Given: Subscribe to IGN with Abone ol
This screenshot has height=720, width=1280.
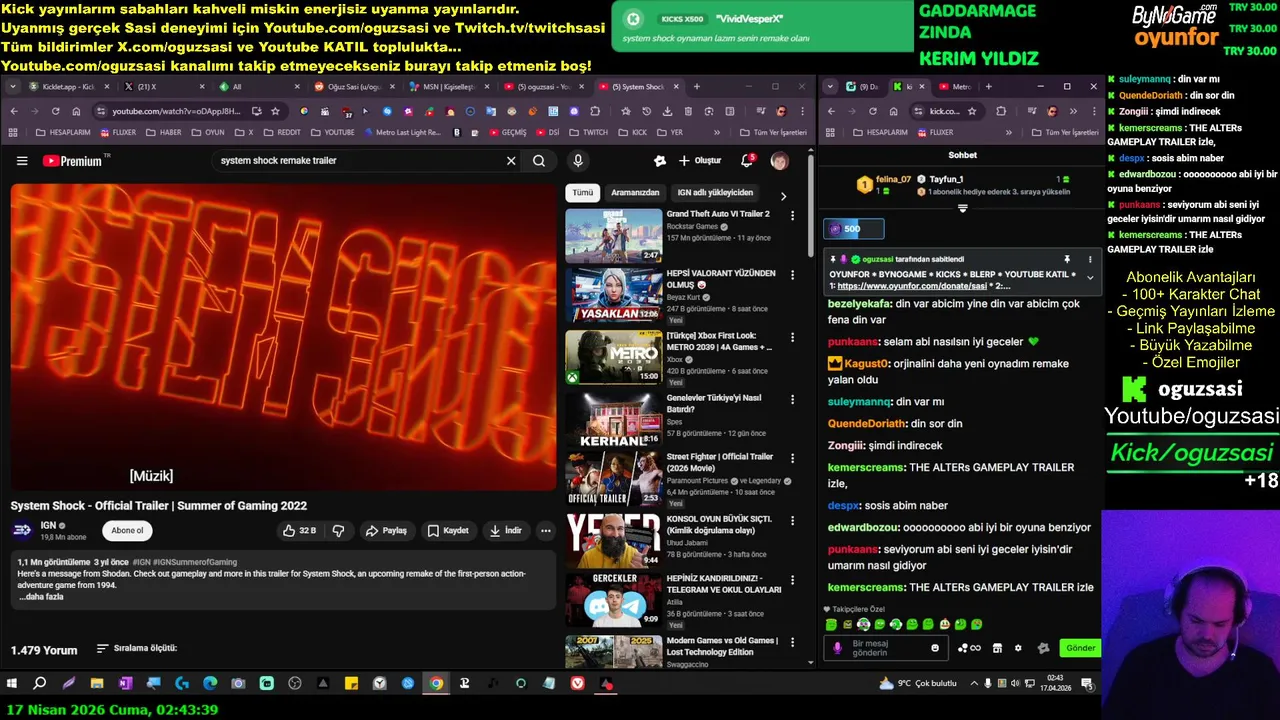Looking at the screenshot, I should [x=127, y=531].
